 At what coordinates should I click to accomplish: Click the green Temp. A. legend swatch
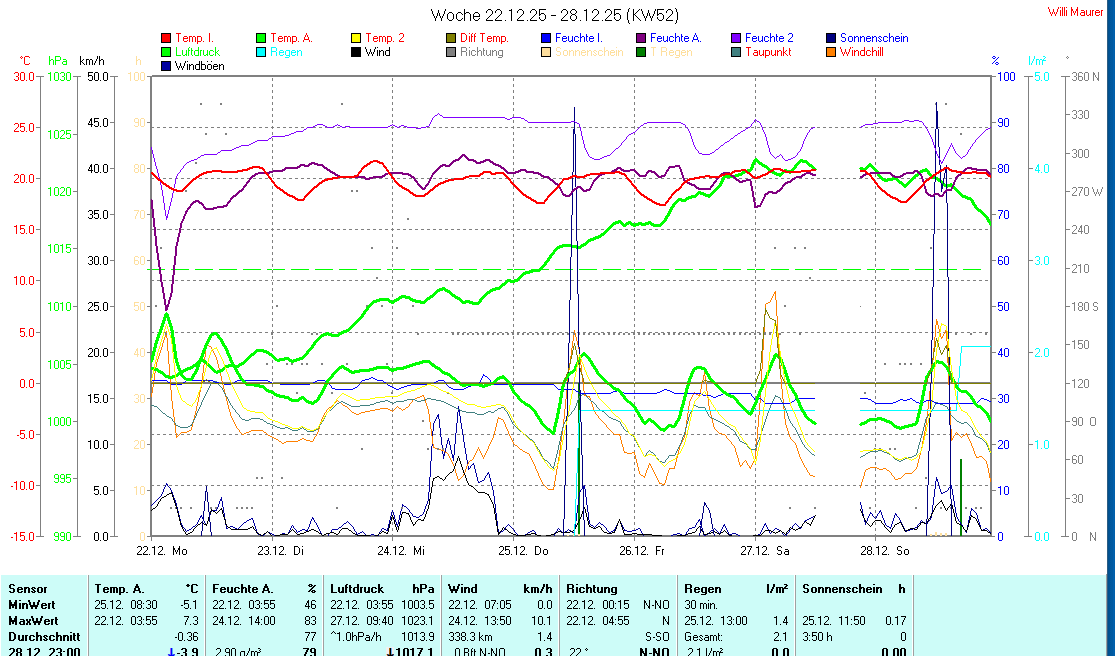(261, 38)
